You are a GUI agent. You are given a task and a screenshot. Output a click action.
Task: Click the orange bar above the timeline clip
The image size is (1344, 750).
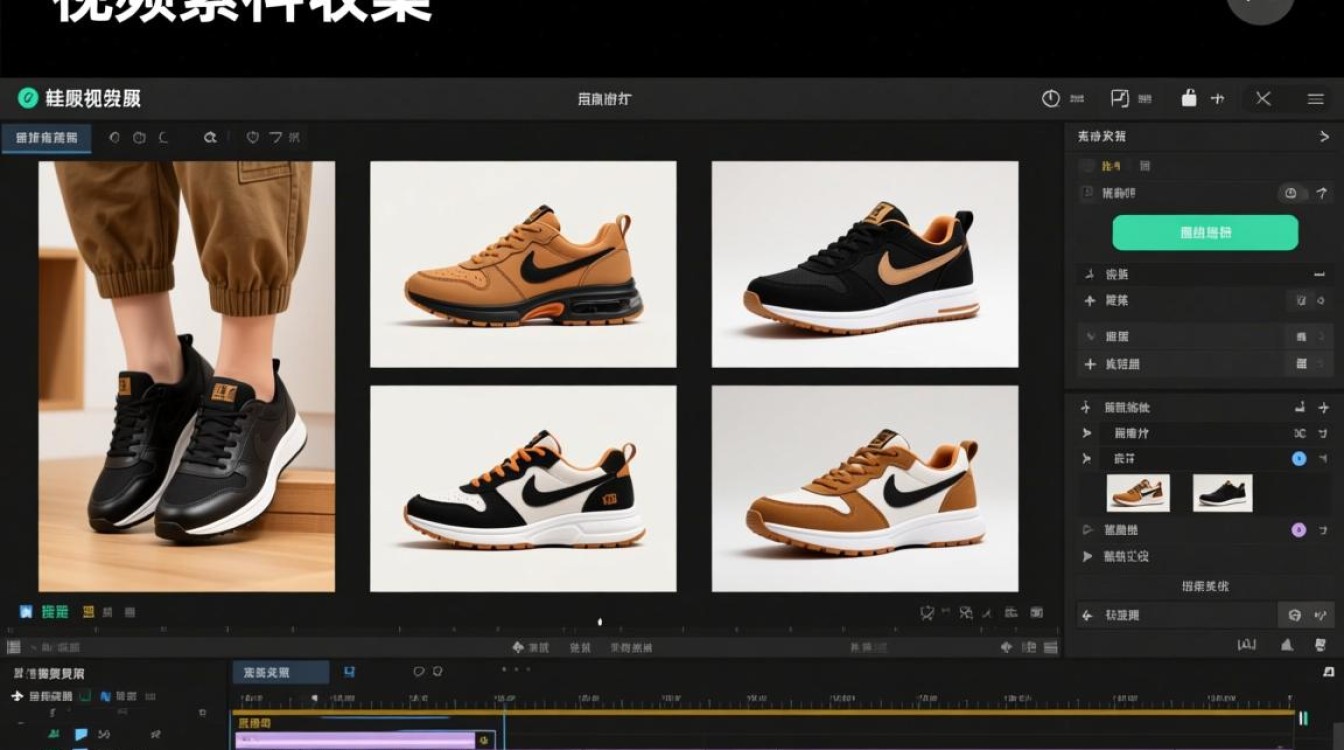coord(763,712)
